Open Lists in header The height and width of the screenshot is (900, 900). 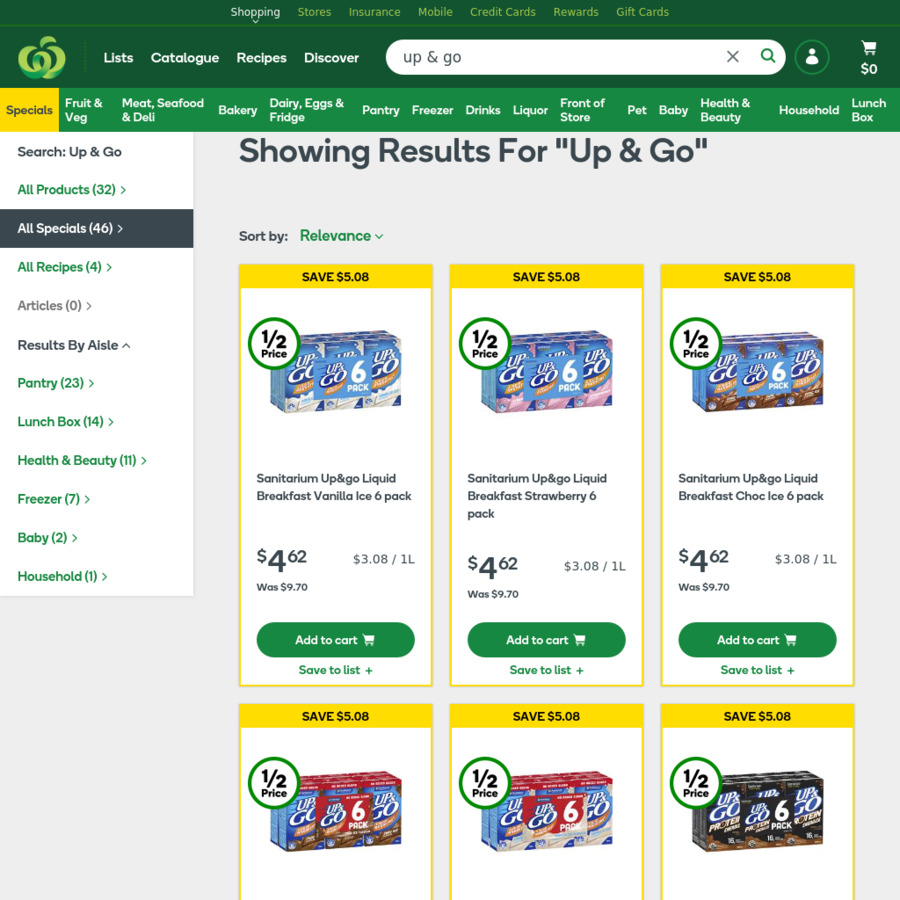(118, 58)
